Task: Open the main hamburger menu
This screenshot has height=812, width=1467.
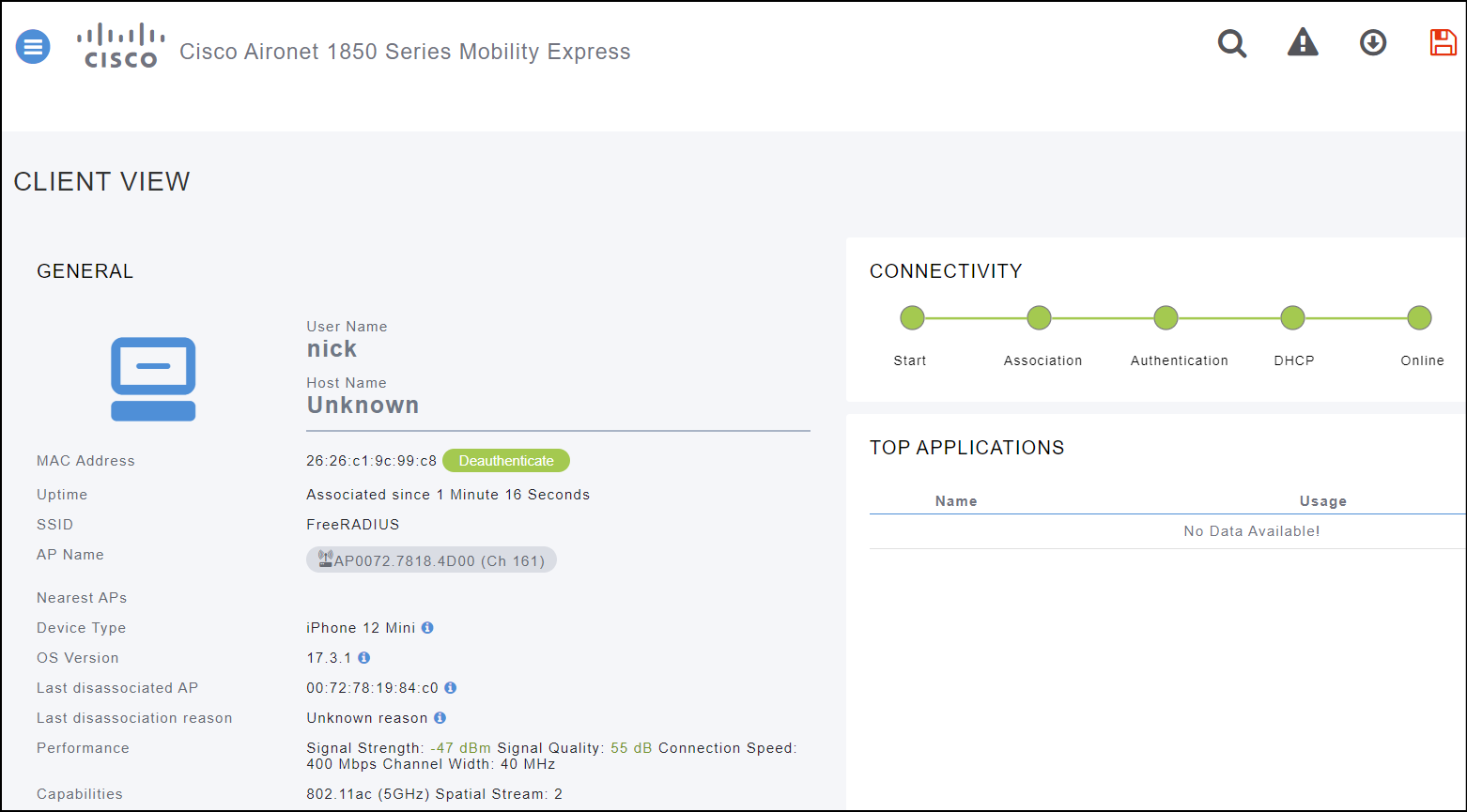Action: pyautogui.click(x=33, y=46)
